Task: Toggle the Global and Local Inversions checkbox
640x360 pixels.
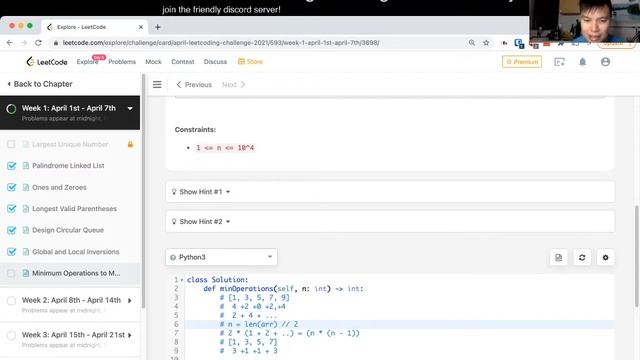Action: point(11,252)
